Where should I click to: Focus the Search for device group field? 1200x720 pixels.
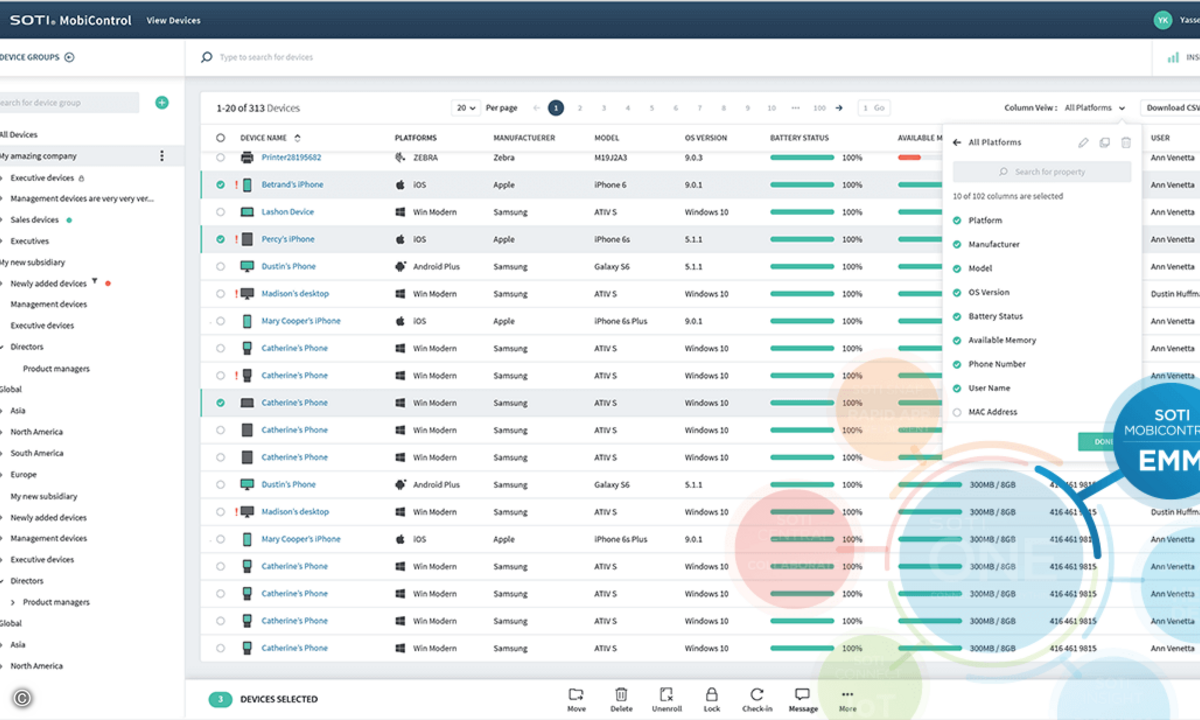[x=69, y=102]
